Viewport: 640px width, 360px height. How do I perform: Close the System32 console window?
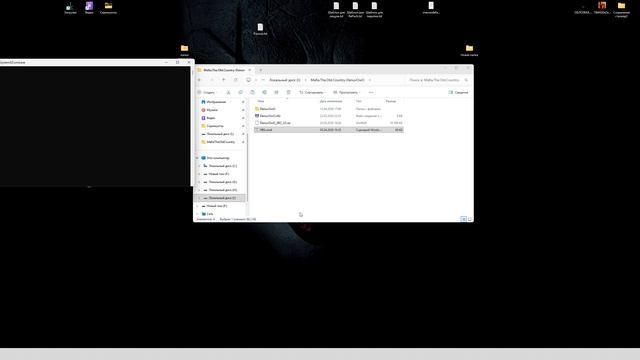[x=189, y=62]
